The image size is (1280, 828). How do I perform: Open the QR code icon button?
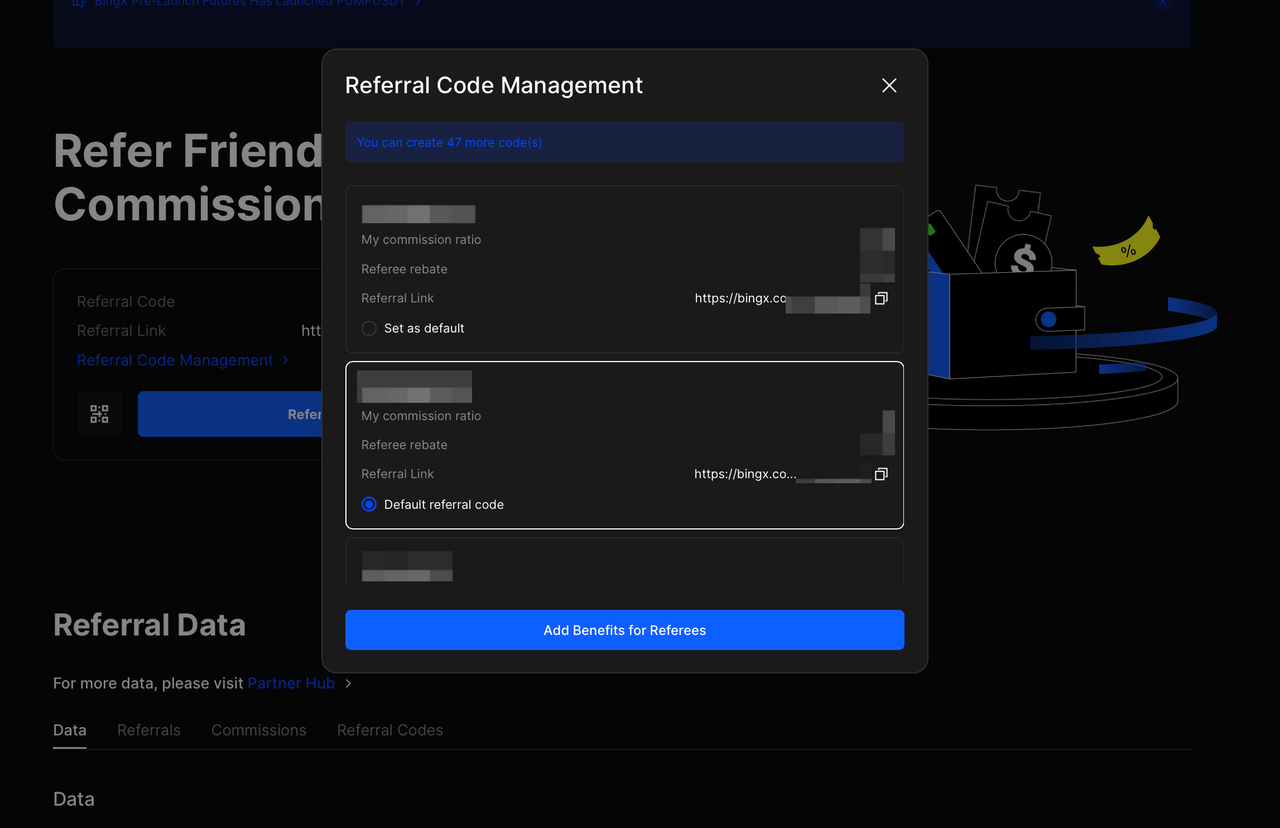pyautogui.click(x=100, y=414)
